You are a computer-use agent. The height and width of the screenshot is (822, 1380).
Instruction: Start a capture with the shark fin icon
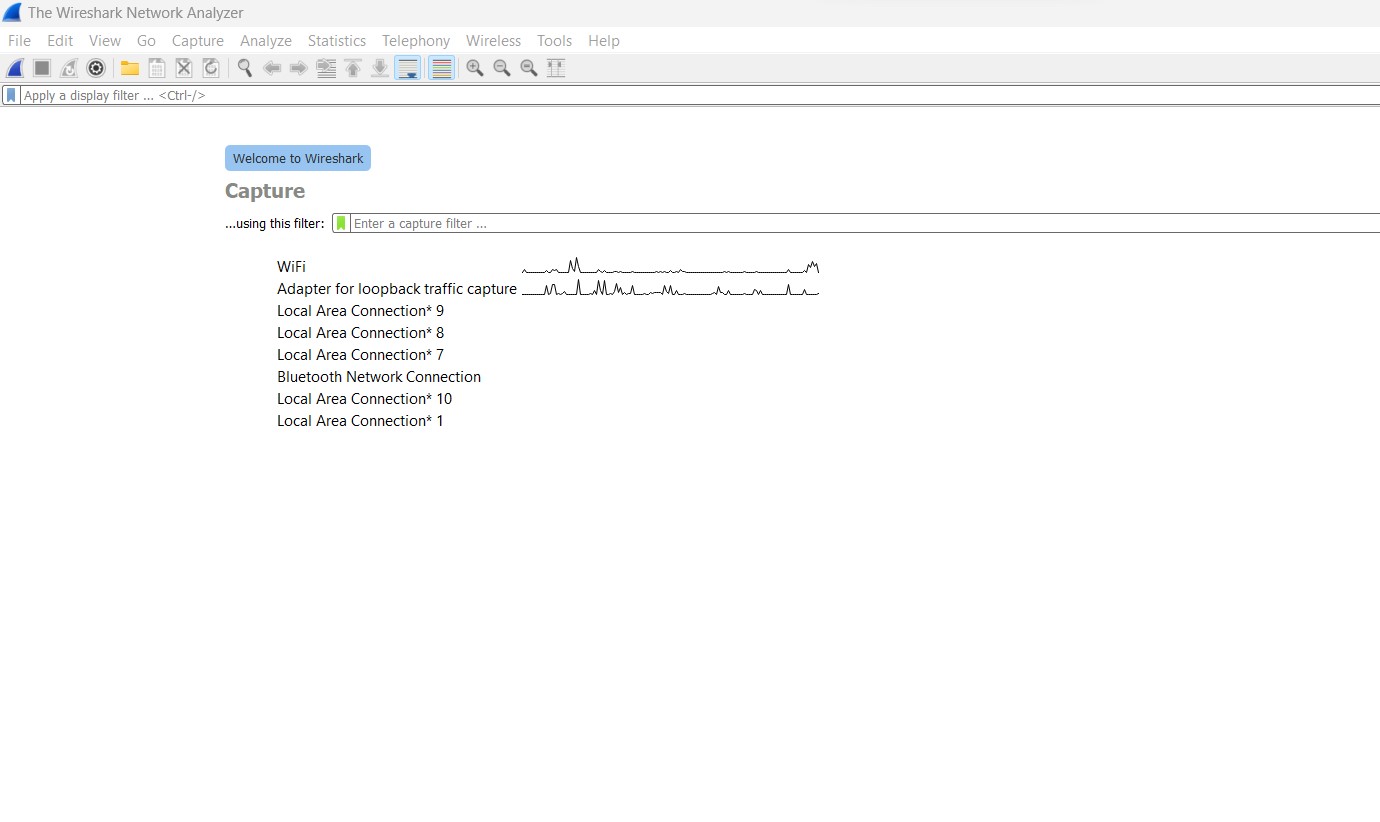14,68
